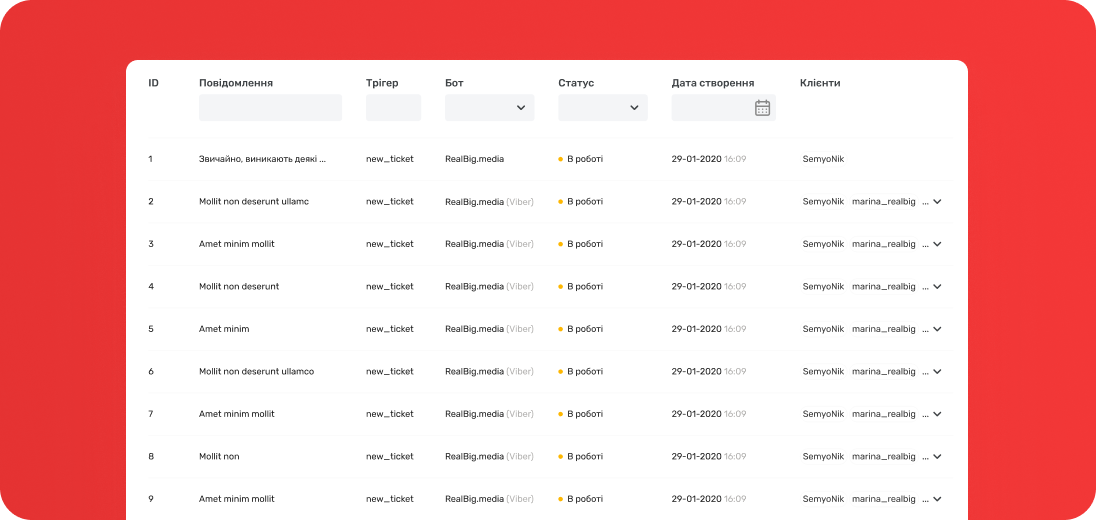Expand clients list in row 3
Image resolution: width=1096 pixels, height=520 pixels.
[937, 244]
